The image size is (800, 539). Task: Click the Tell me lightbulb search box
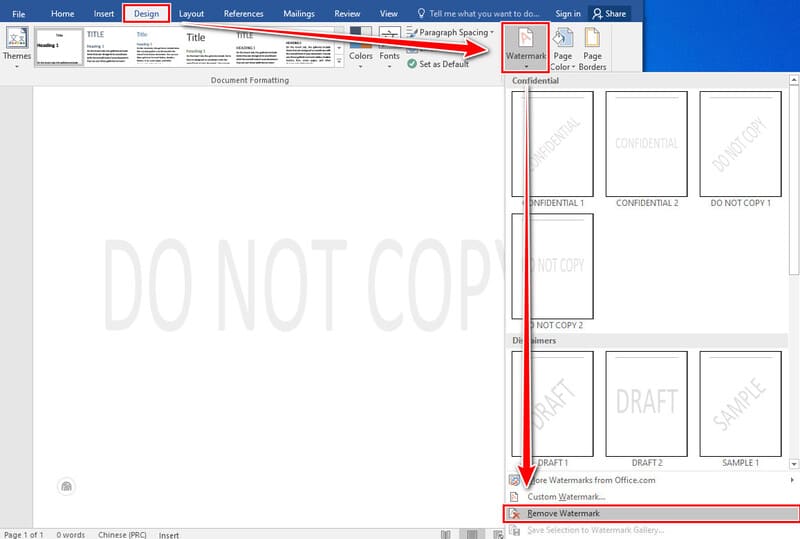pos(478,14)
